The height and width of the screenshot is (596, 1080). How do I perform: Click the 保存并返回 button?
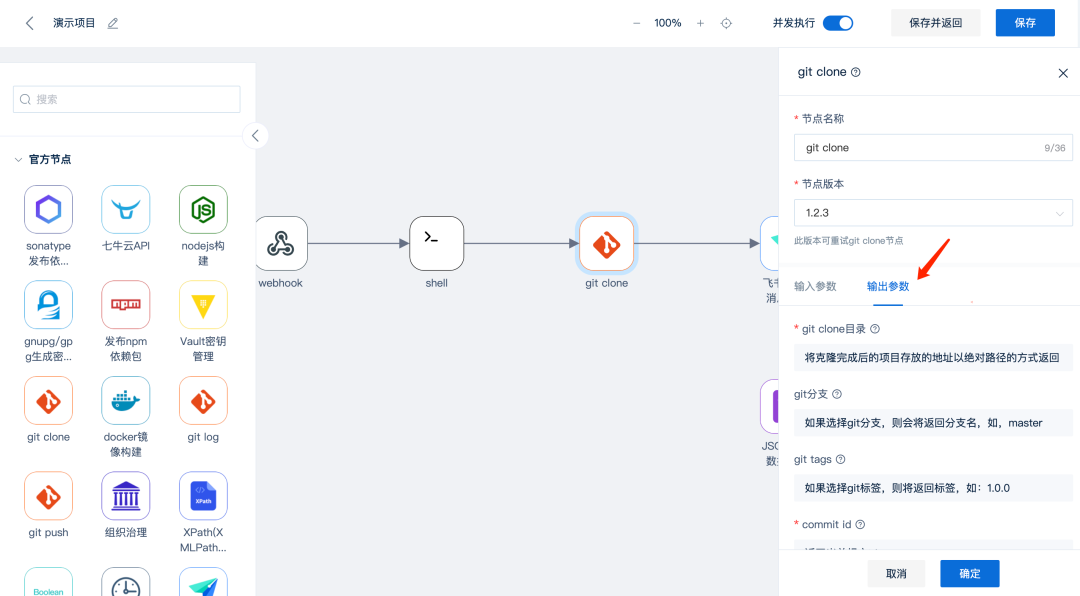coord(935,23)
